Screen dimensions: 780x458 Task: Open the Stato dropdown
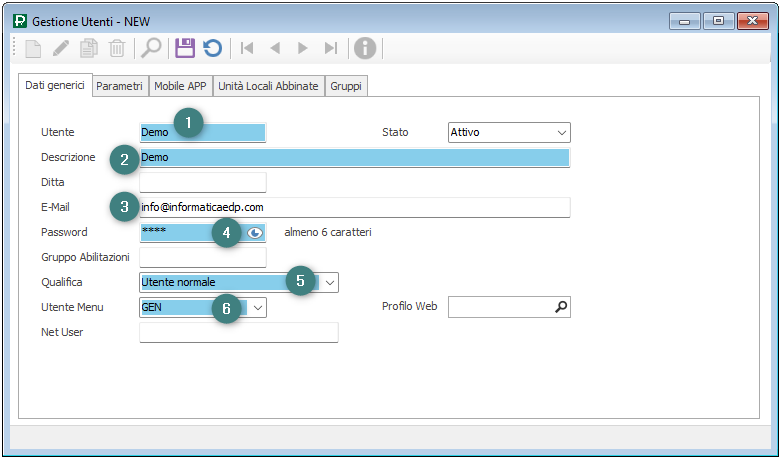click(x=561, y=132)
